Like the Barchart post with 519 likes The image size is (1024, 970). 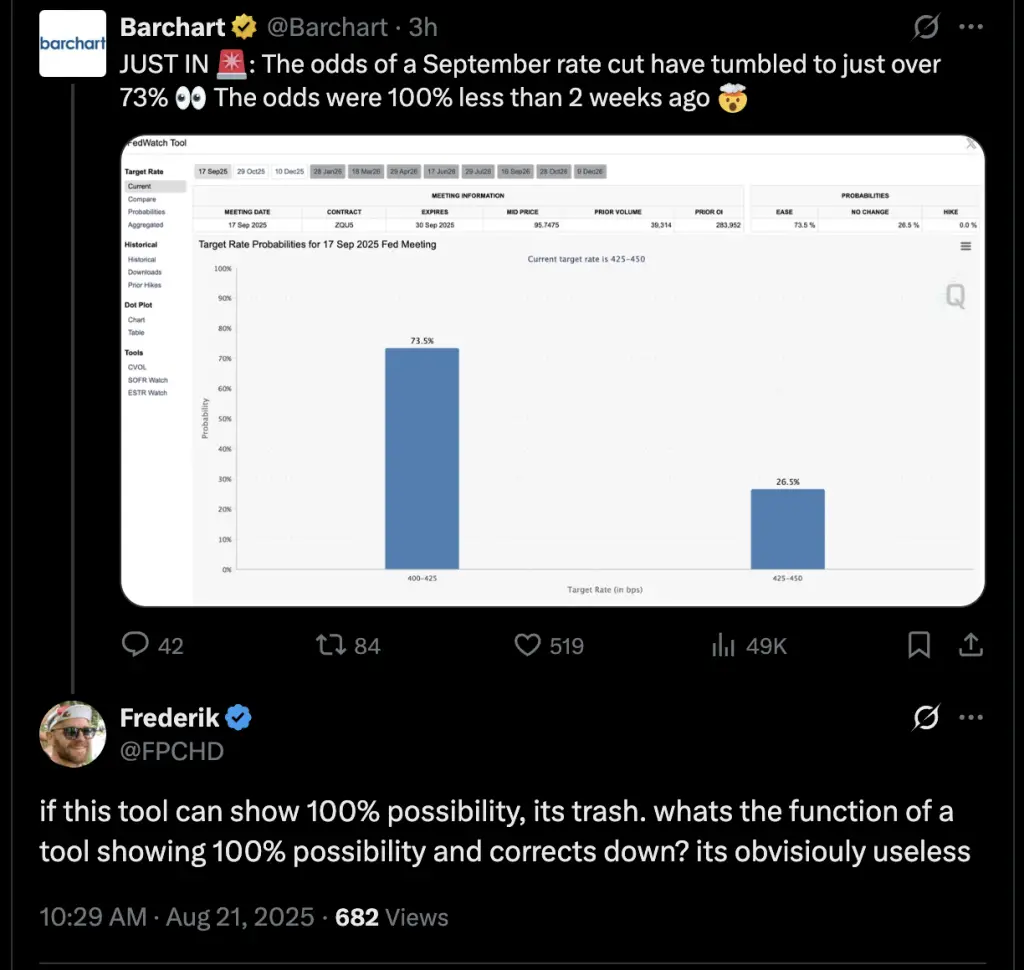pyautogui.click(x=549, y=645)
